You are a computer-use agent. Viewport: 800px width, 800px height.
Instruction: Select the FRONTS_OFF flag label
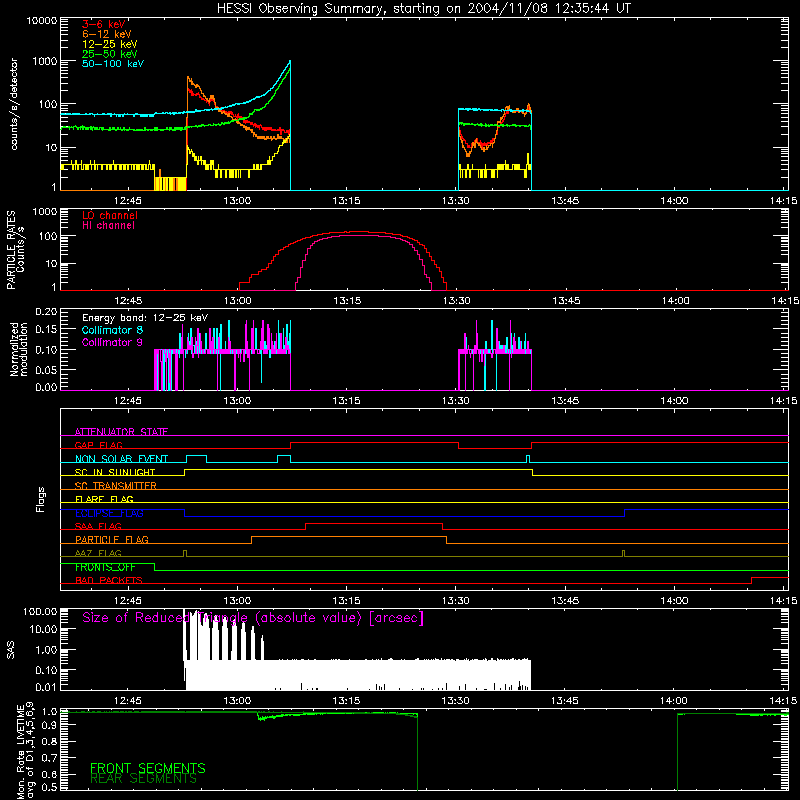(105, 567)
